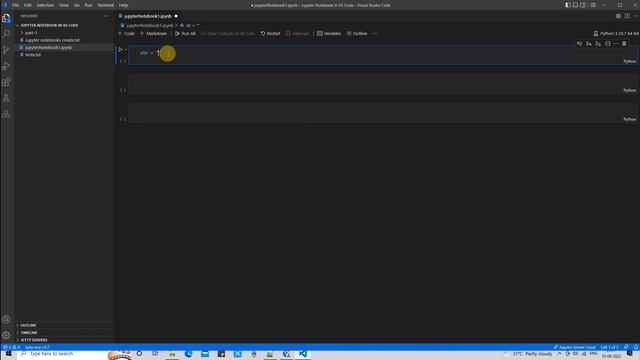The image size is (640, 360).
Task: Open the Source Control view
Action: click(6, 50)
